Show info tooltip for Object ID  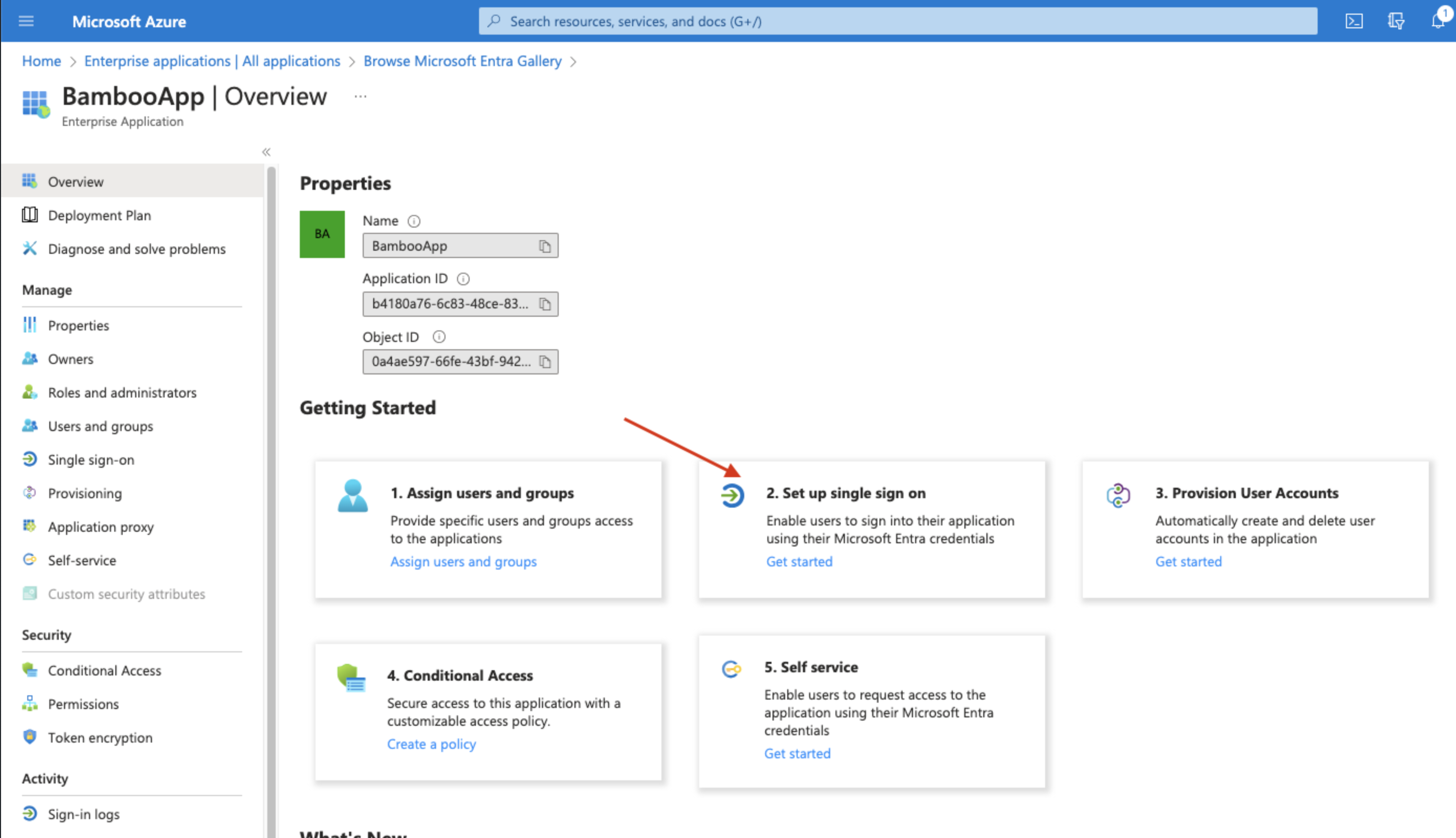(439, 337)
